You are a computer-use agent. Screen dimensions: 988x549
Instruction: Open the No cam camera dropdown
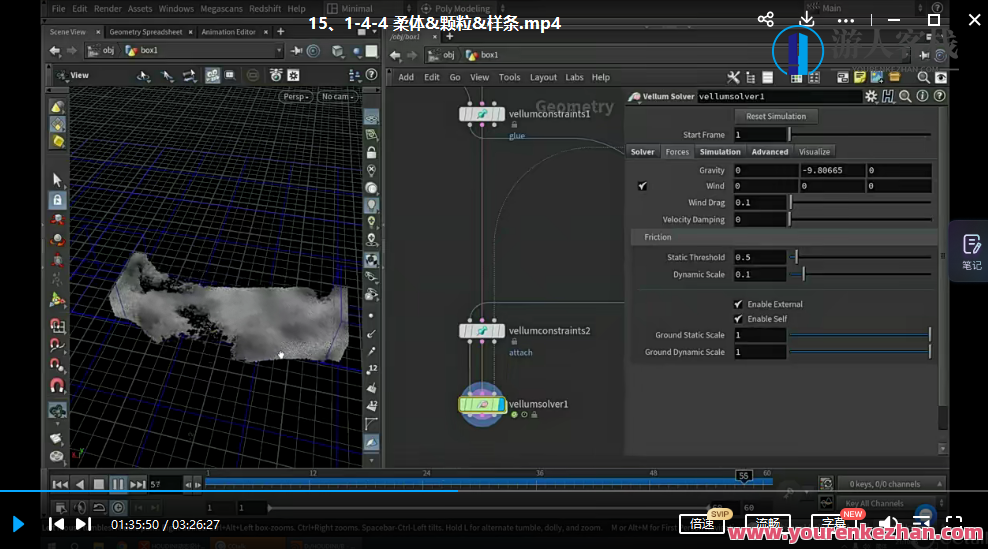(x=336, y=97)
